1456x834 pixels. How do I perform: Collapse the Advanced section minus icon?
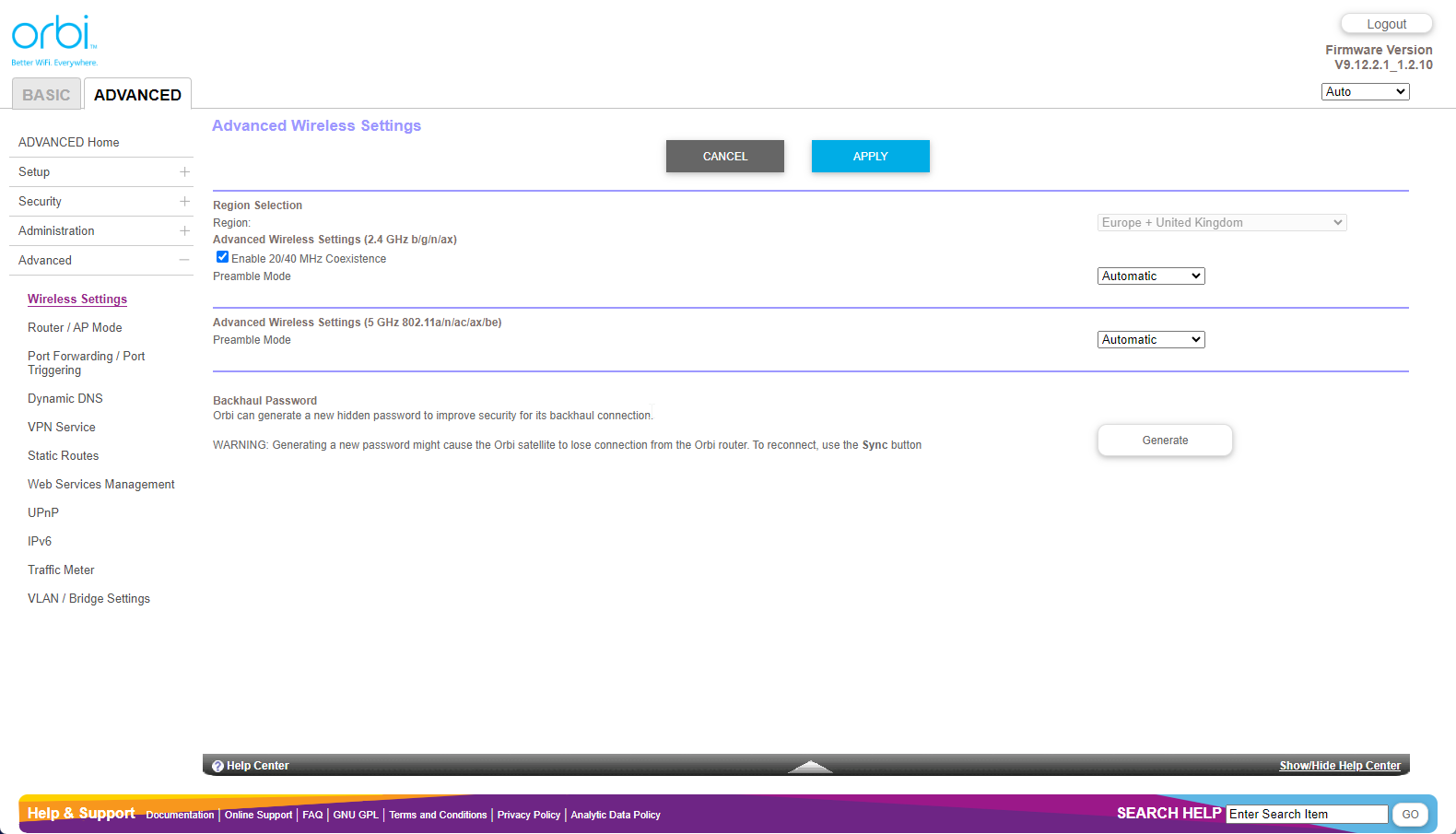coord(184,261)
